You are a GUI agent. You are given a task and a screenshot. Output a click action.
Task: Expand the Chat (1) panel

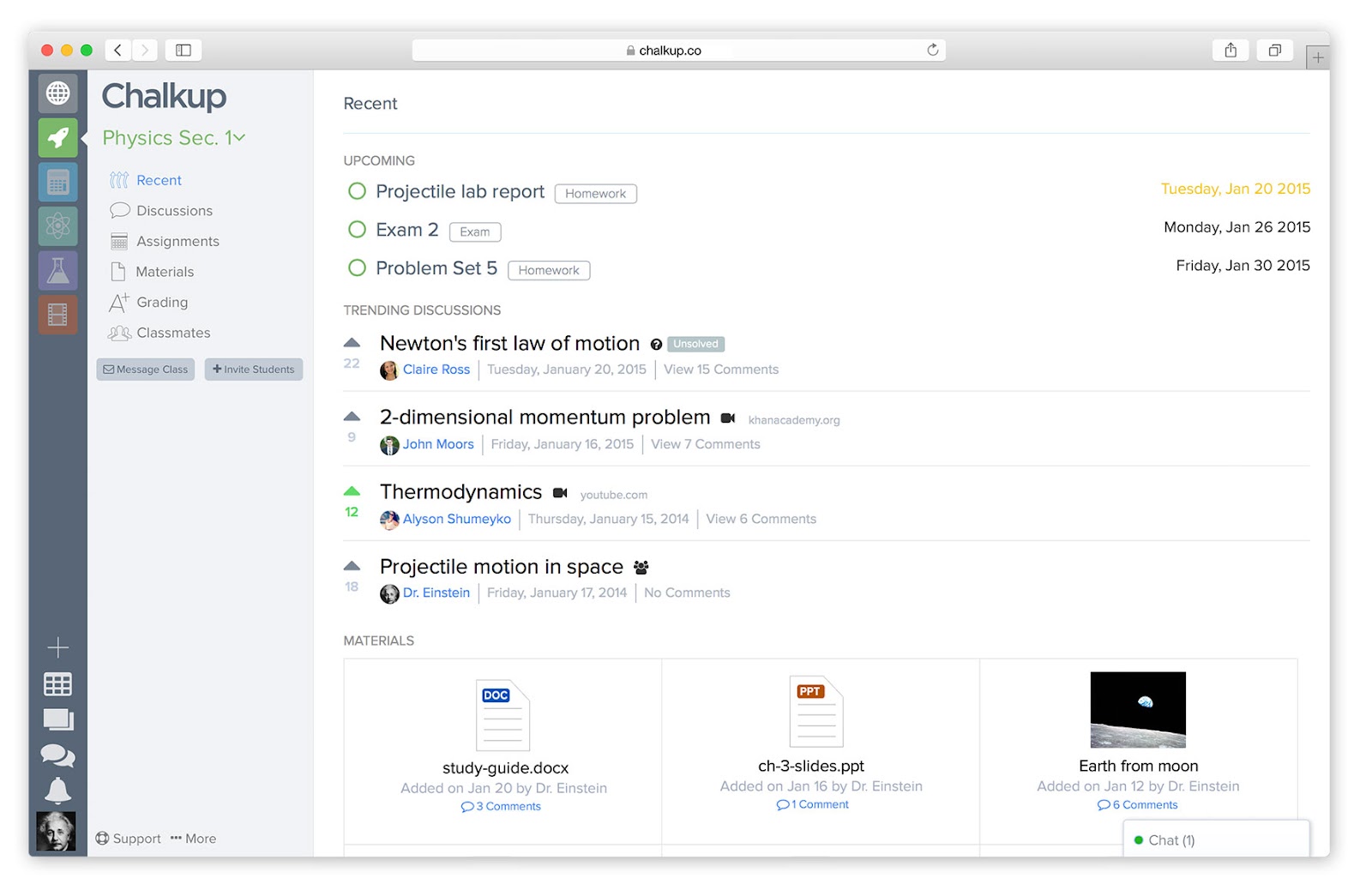click(1217, 839)
